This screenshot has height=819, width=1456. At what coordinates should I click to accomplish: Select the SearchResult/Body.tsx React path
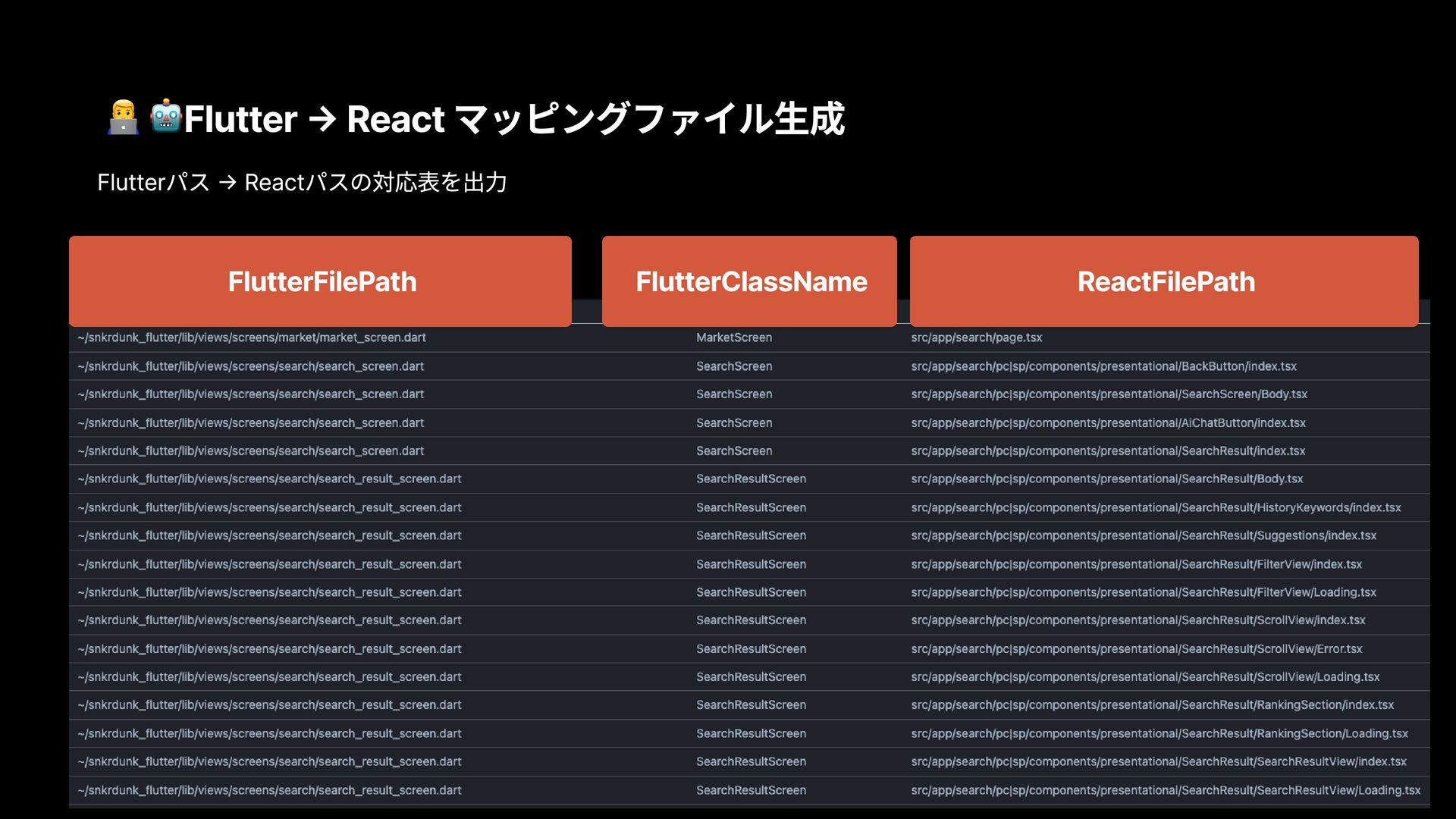1107,479
